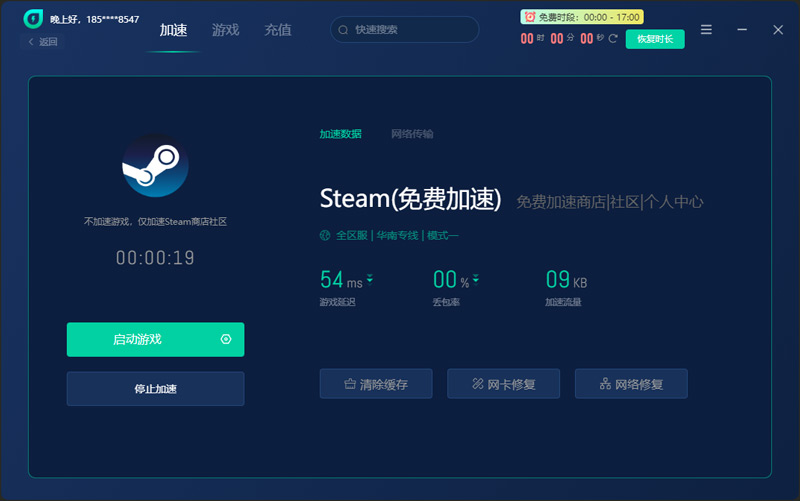This screenshot has width=800, height=501.
Task: Click the Steam logo icon
Action: pos(155,165)
